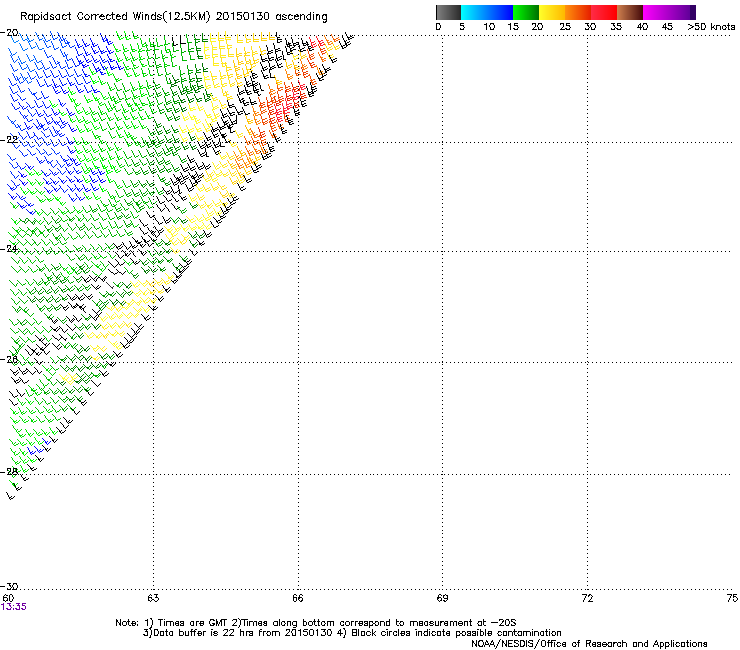
Task: Click the -30 latitude axis label
Action: [9, 587]
